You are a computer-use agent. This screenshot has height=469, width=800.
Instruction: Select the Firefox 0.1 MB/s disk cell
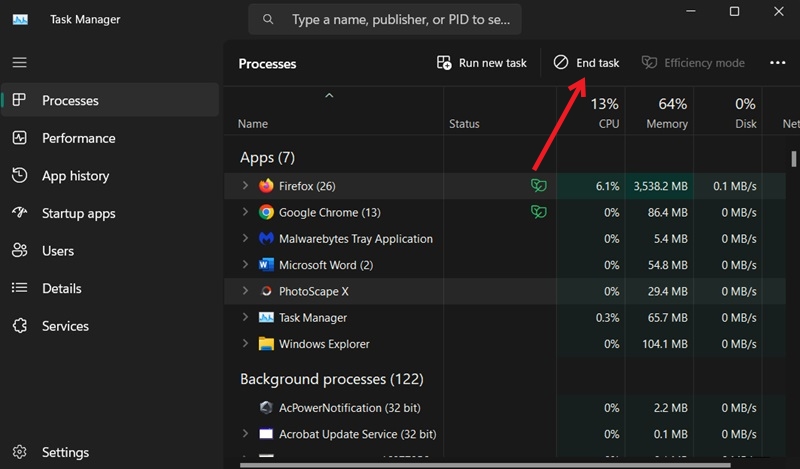coord(728,186)
